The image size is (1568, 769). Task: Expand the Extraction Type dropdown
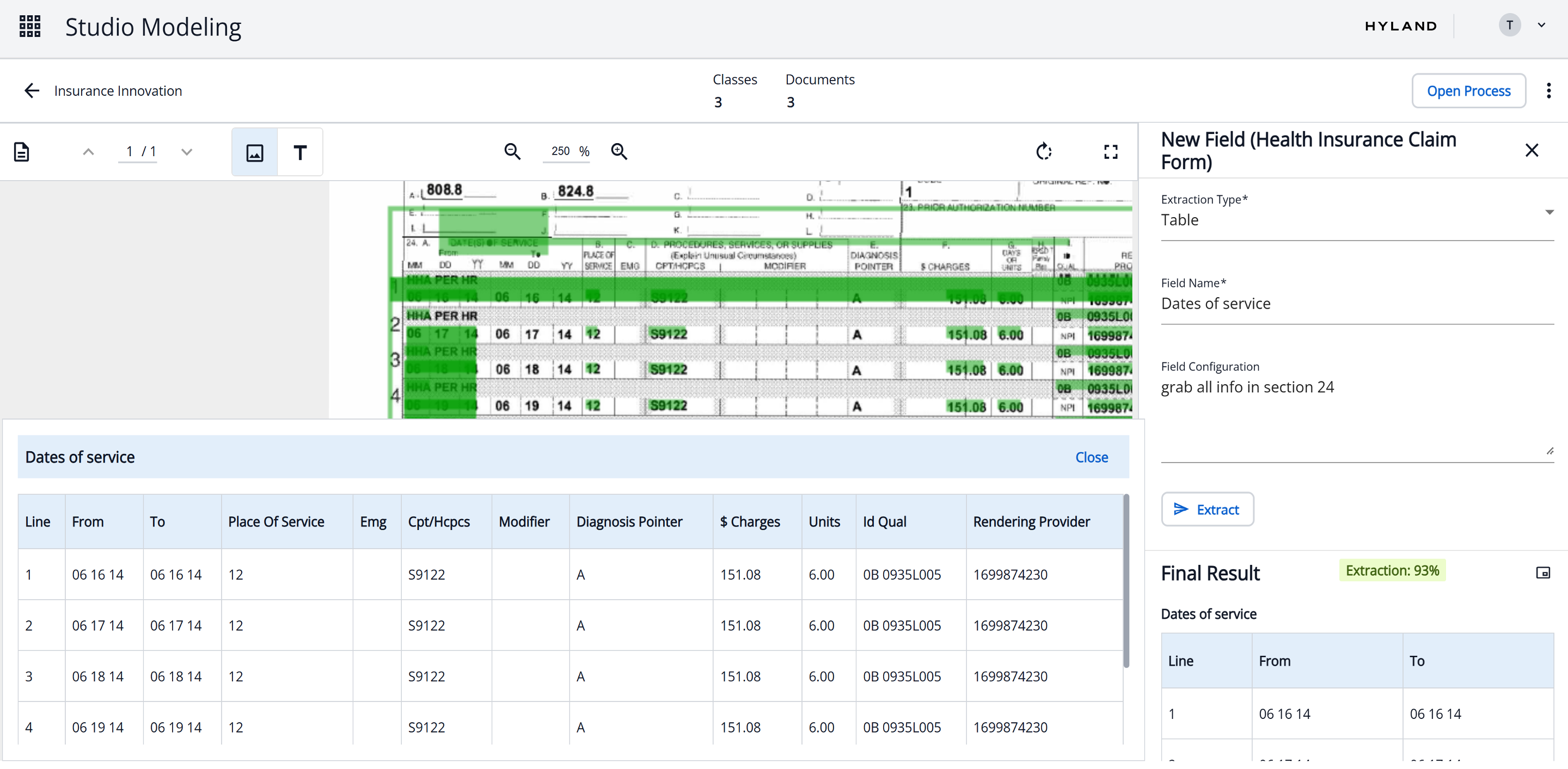click(1549, 212)
